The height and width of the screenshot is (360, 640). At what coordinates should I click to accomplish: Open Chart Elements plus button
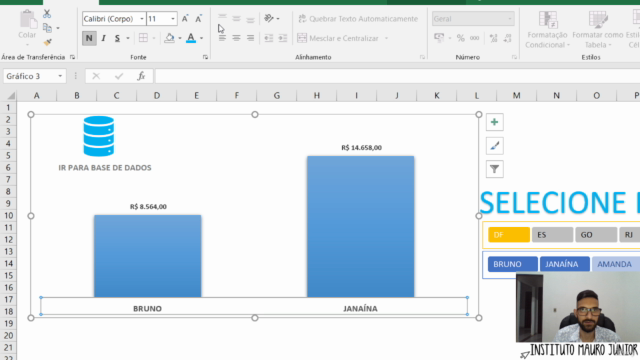tap(494, 122)
